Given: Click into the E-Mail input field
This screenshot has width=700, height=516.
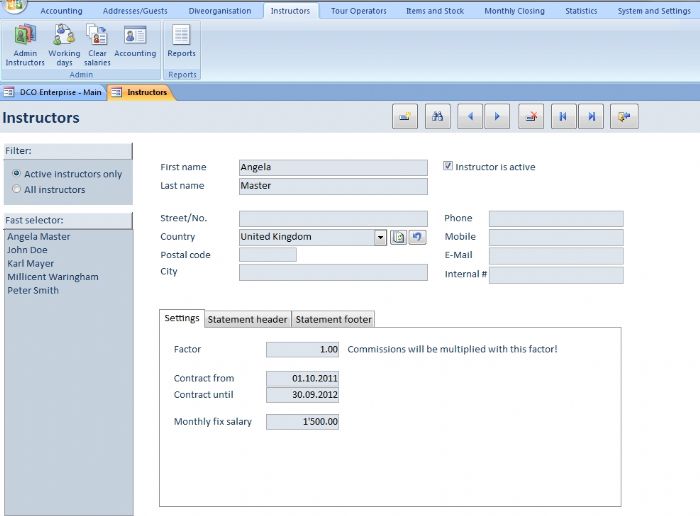Looking at the screenshot, I should click(555, 256).
